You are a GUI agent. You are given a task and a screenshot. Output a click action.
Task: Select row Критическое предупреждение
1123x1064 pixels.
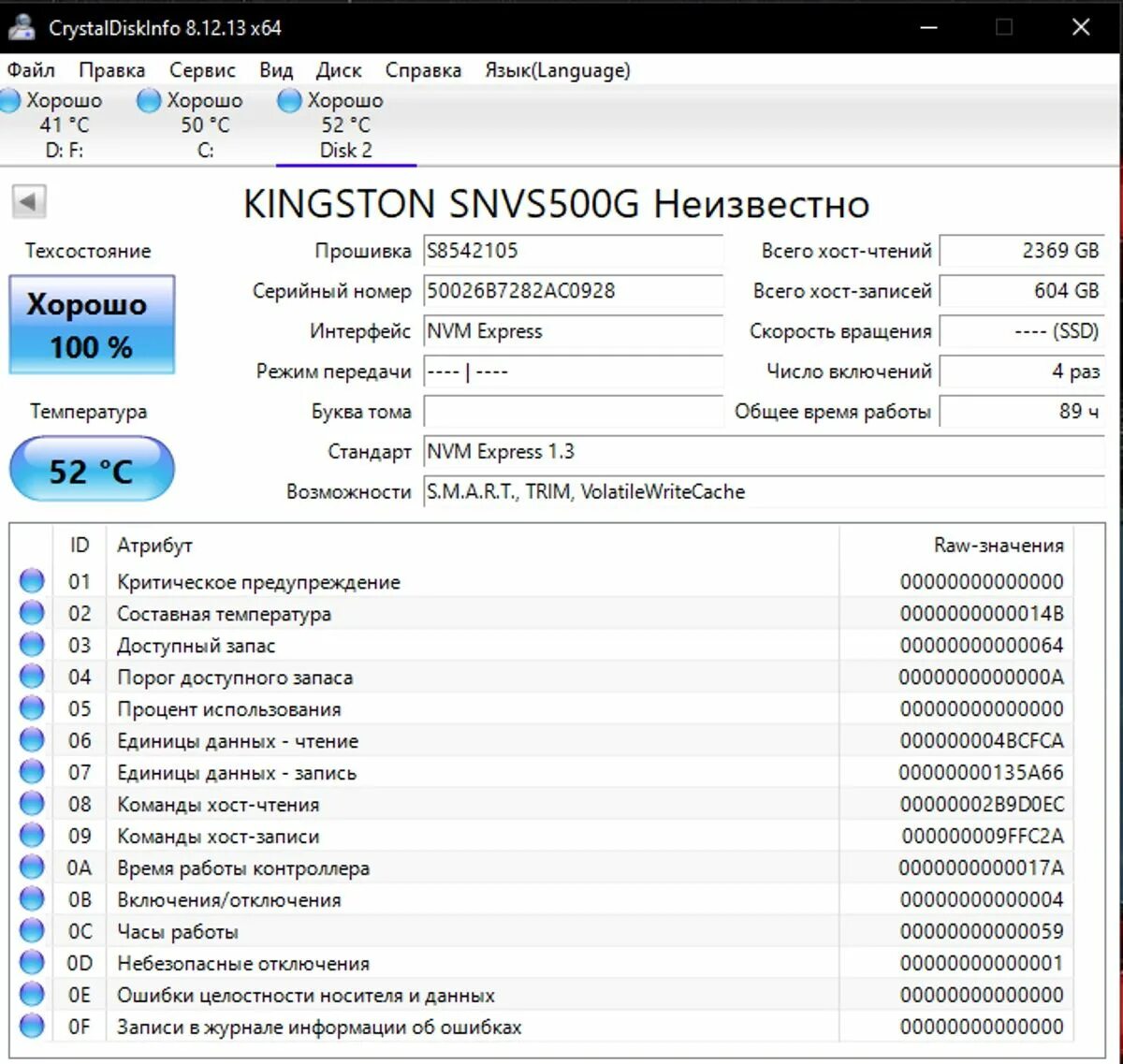pos(542,581)
